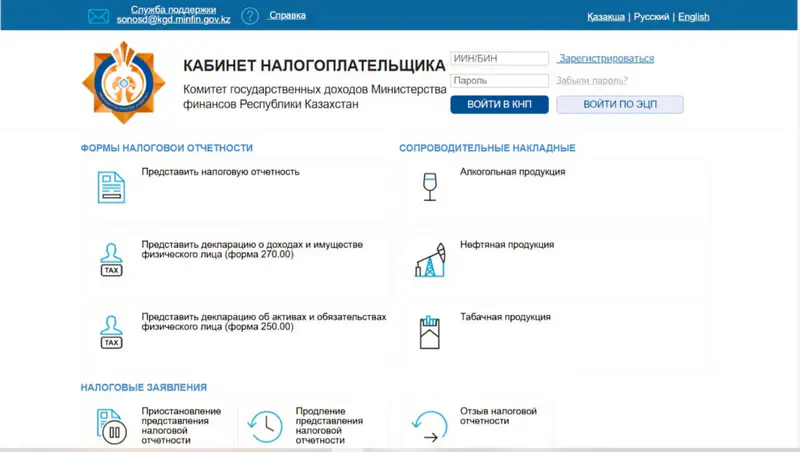Click the pause document suspension icon
Viewport: 800px width, 452px height.
111,427
